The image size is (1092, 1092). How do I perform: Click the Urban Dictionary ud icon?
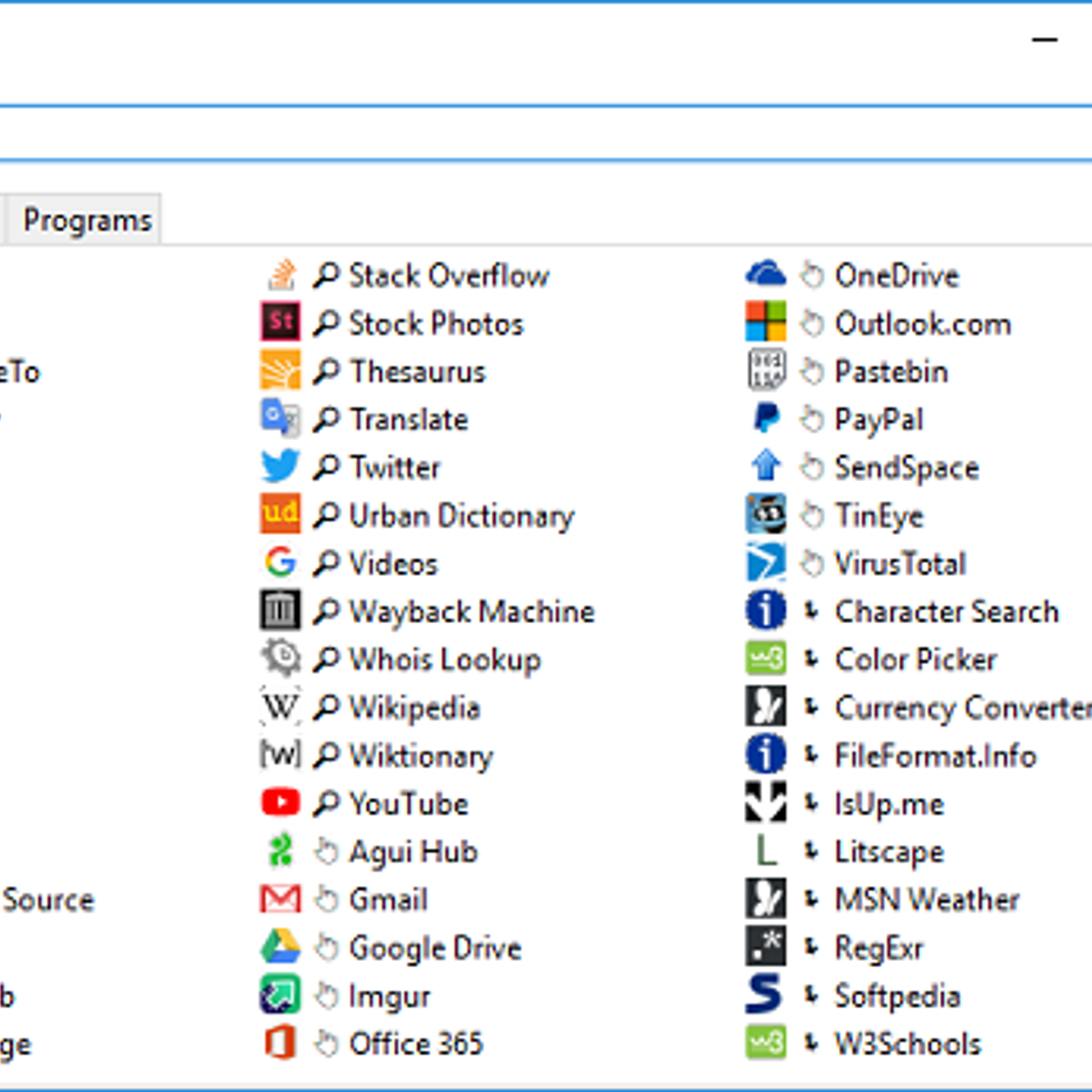point(281,514)
